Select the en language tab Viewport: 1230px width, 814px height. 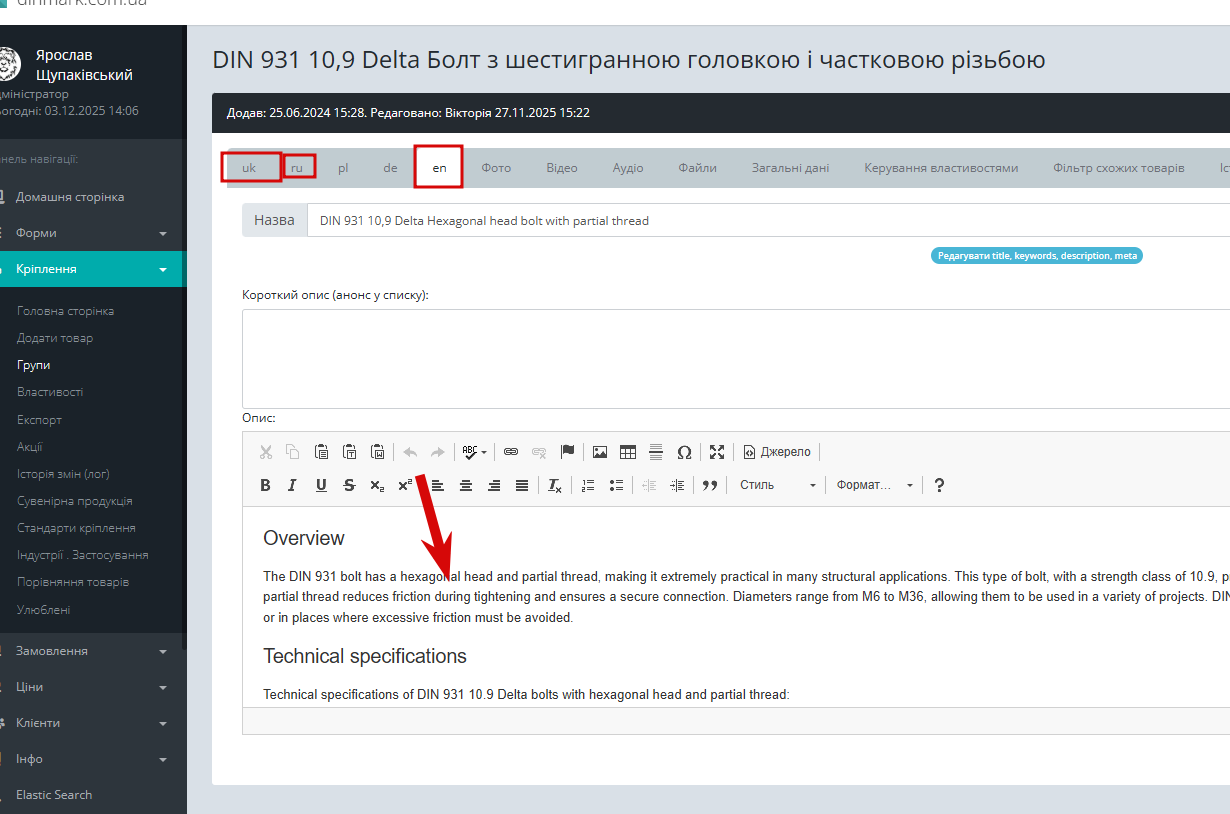[x=439, y=168]
